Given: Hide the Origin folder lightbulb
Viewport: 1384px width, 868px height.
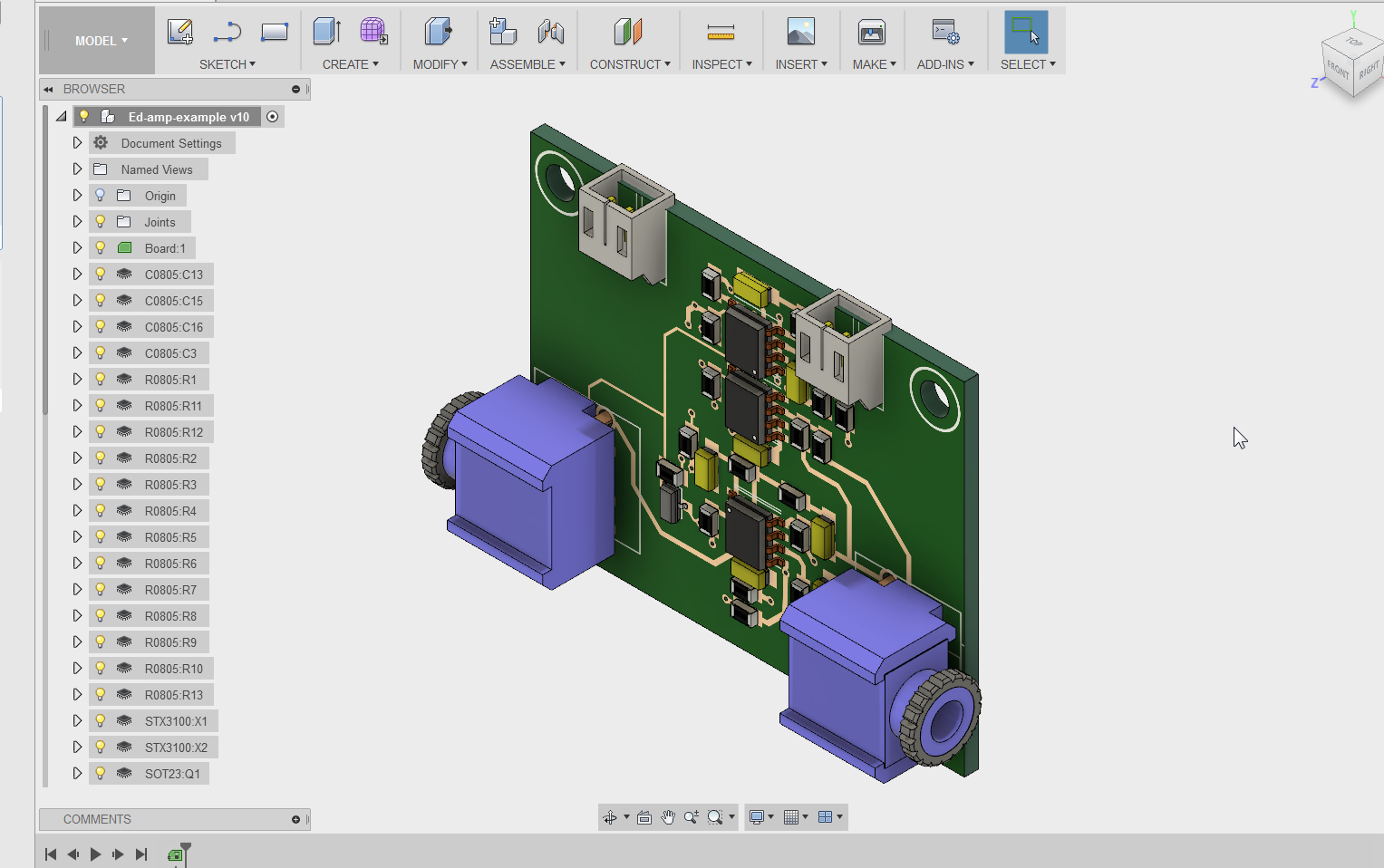Looking at the screenshot, I should 99,195.
